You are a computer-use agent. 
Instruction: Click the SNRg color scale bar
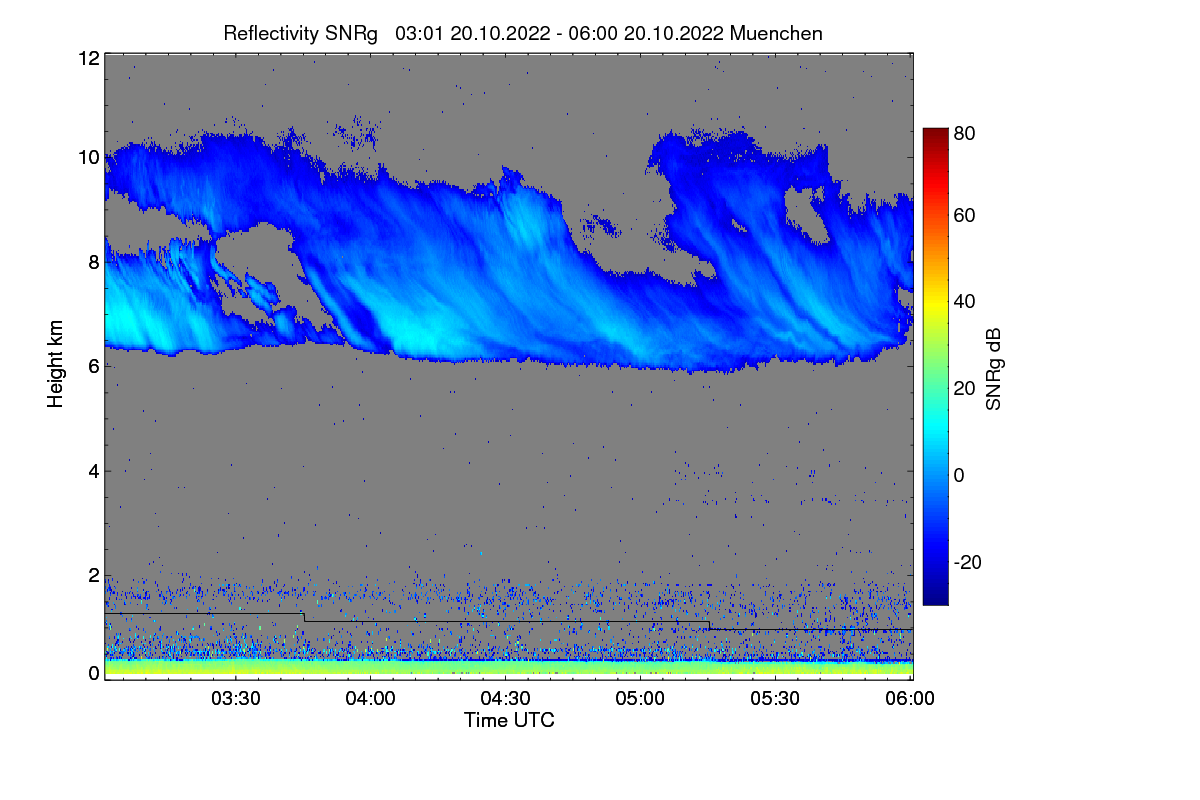coord(935,366)
